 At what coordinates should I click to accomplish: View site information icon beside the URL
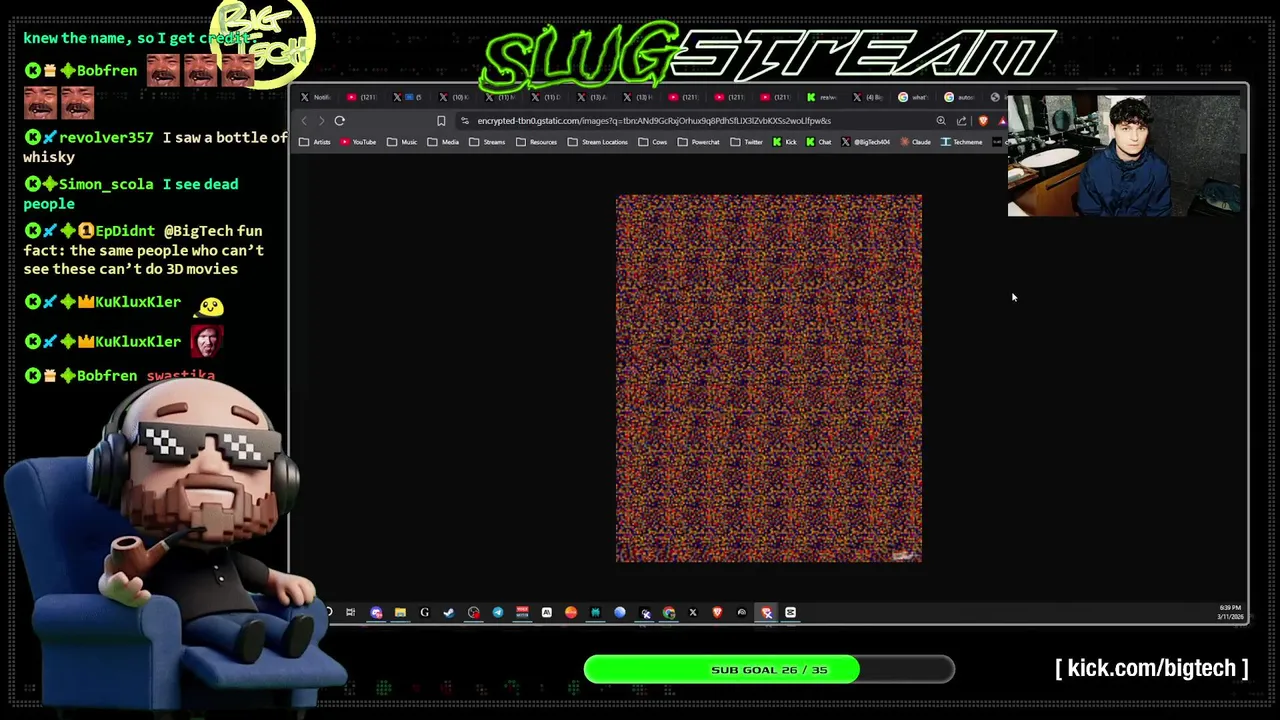coord(465,121)
